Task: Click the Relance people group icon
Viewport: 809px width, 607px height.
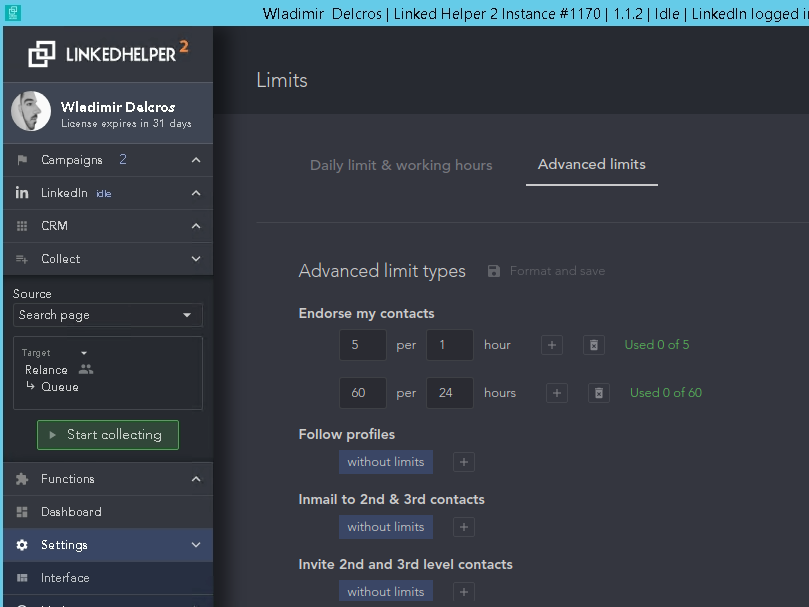Action: (x=86, y=369)
